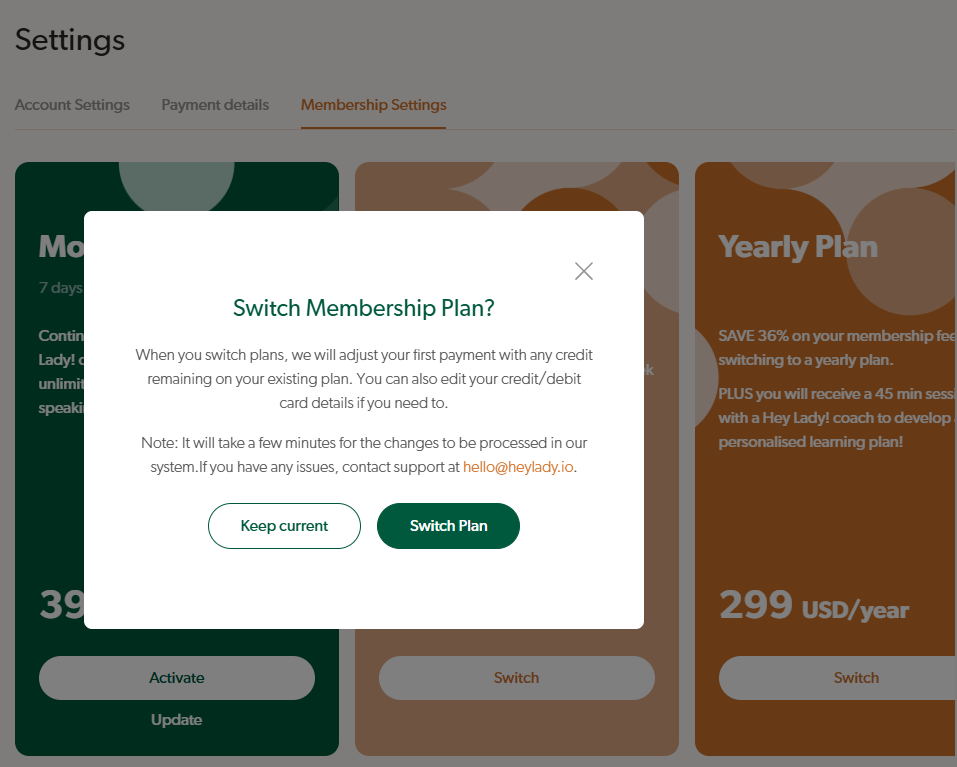Go to the Account Settings tab
957x767 pixels.
point(72,105)
